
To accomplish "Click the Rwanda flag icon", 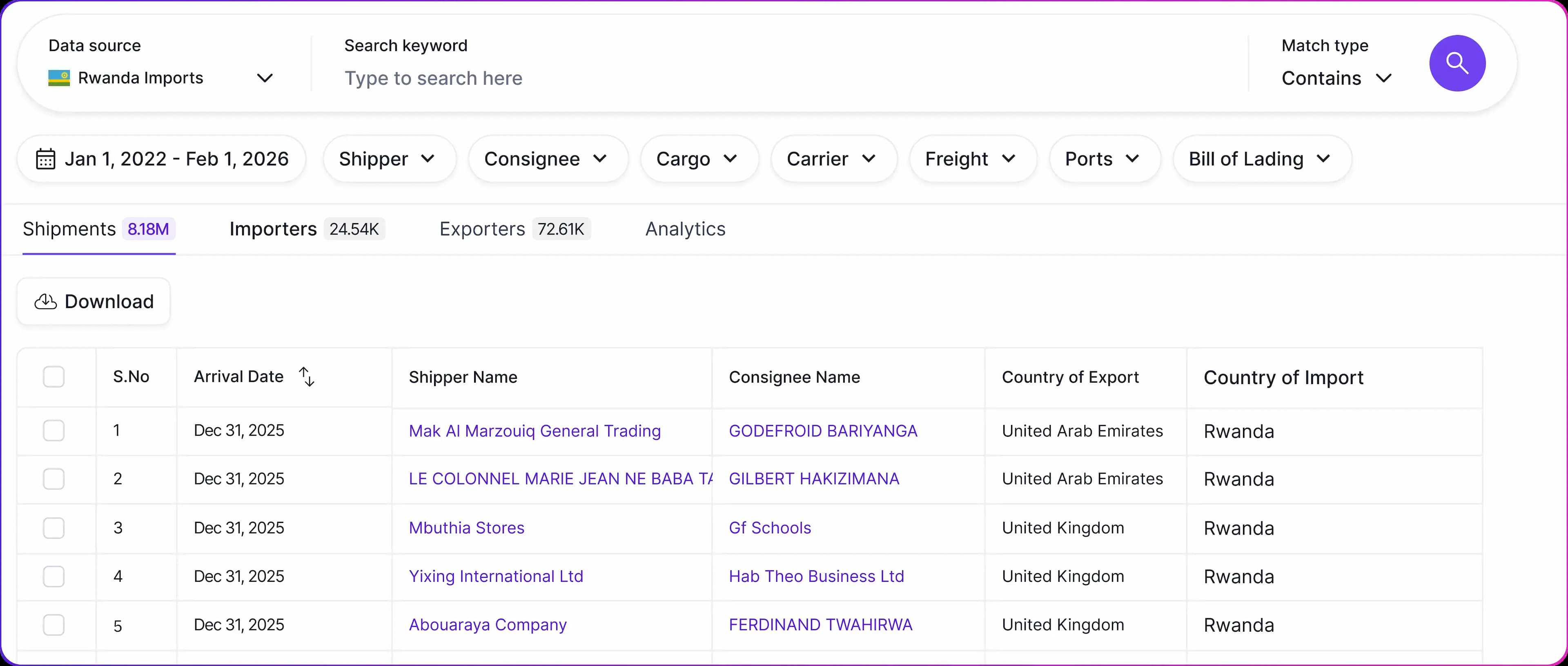I will tap(59, 78).
